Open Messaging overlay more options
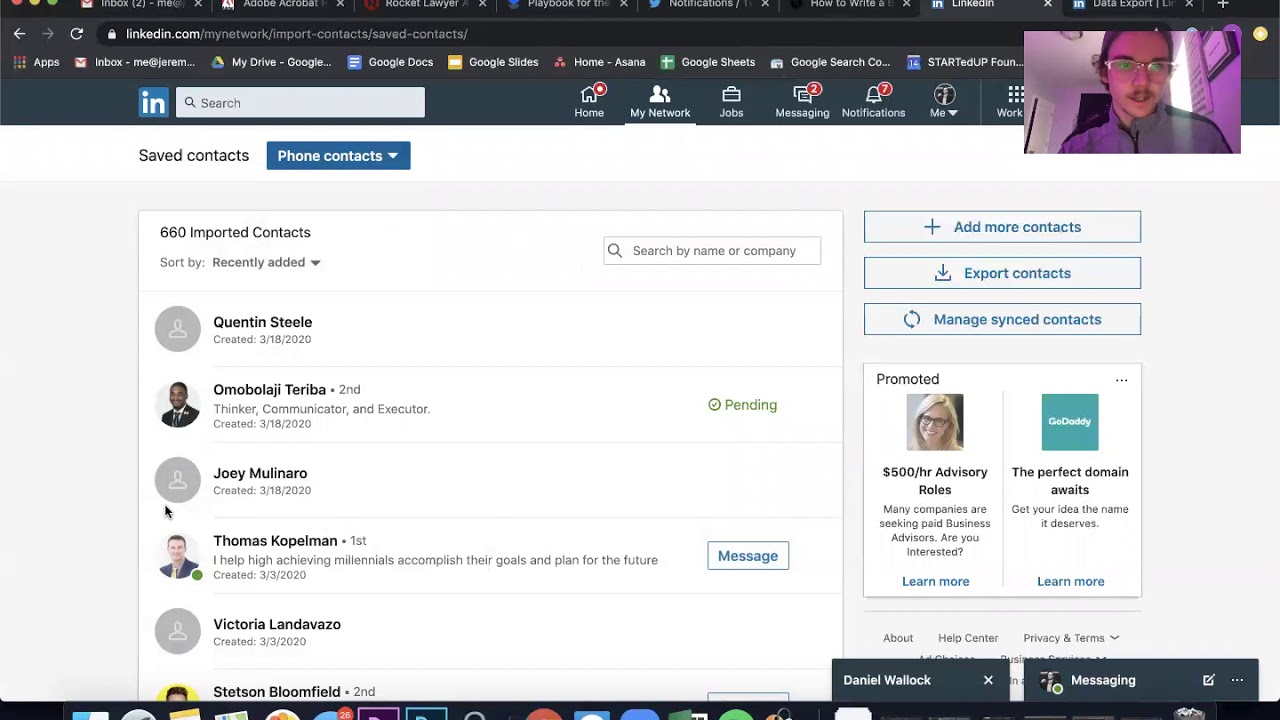The image size is (1280, 720). coord(1237,680)
